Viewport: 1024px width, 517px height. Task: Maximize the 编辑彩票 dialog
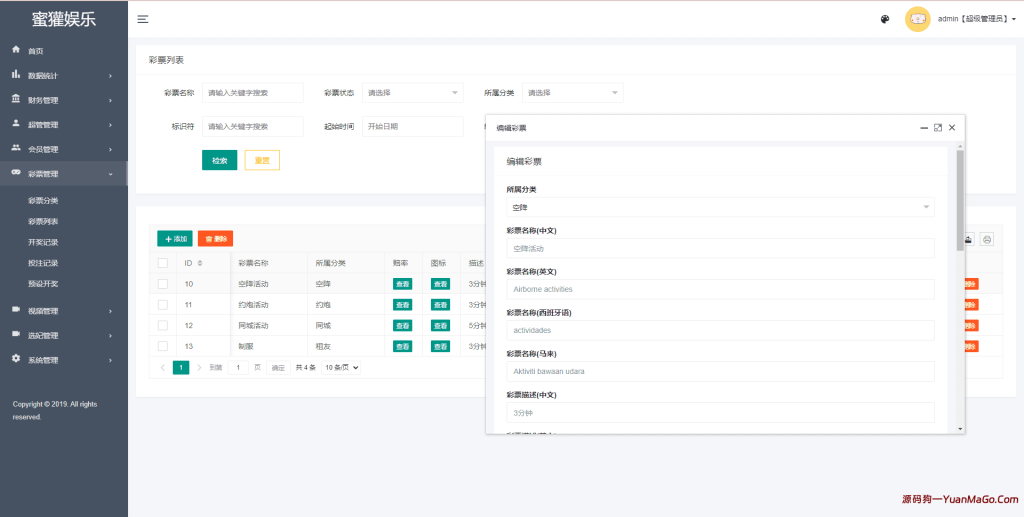pyautogui.click(x=938, y=128)
